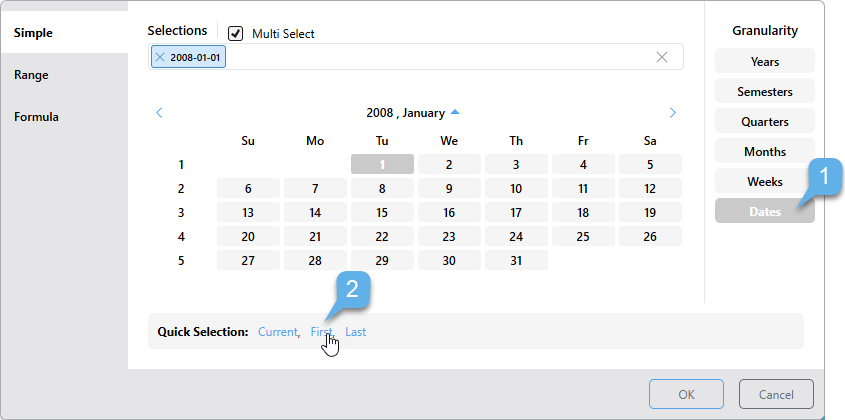
Task: Click the Current quick selection link
Action: [x=277, y=332]
